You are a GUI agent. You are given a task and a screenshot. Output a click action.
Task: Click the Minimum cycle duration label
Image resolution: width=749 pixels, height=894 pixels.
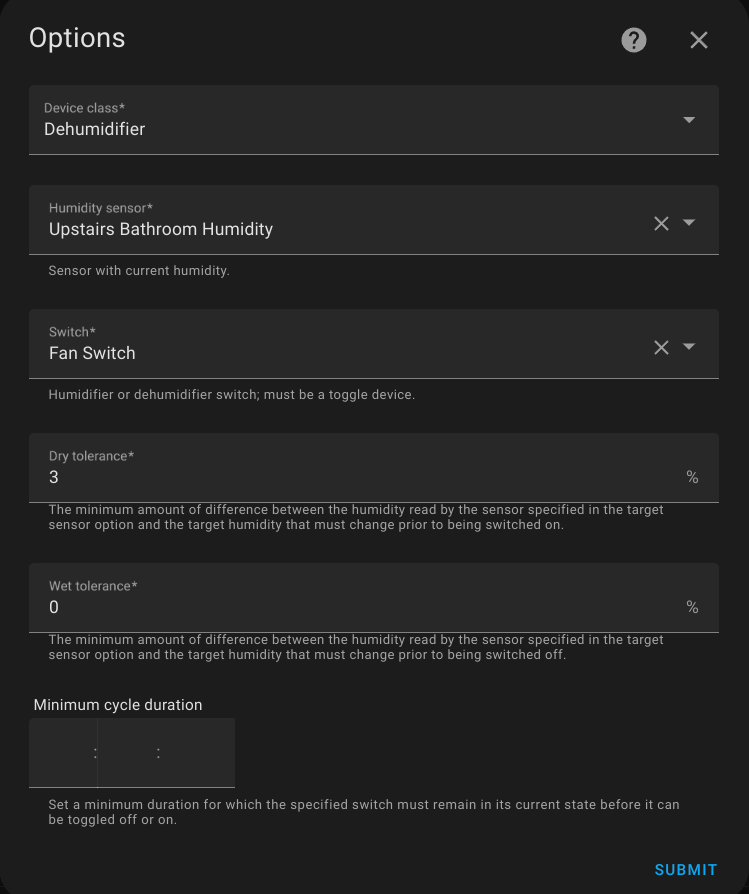click(x=118, y=705)
